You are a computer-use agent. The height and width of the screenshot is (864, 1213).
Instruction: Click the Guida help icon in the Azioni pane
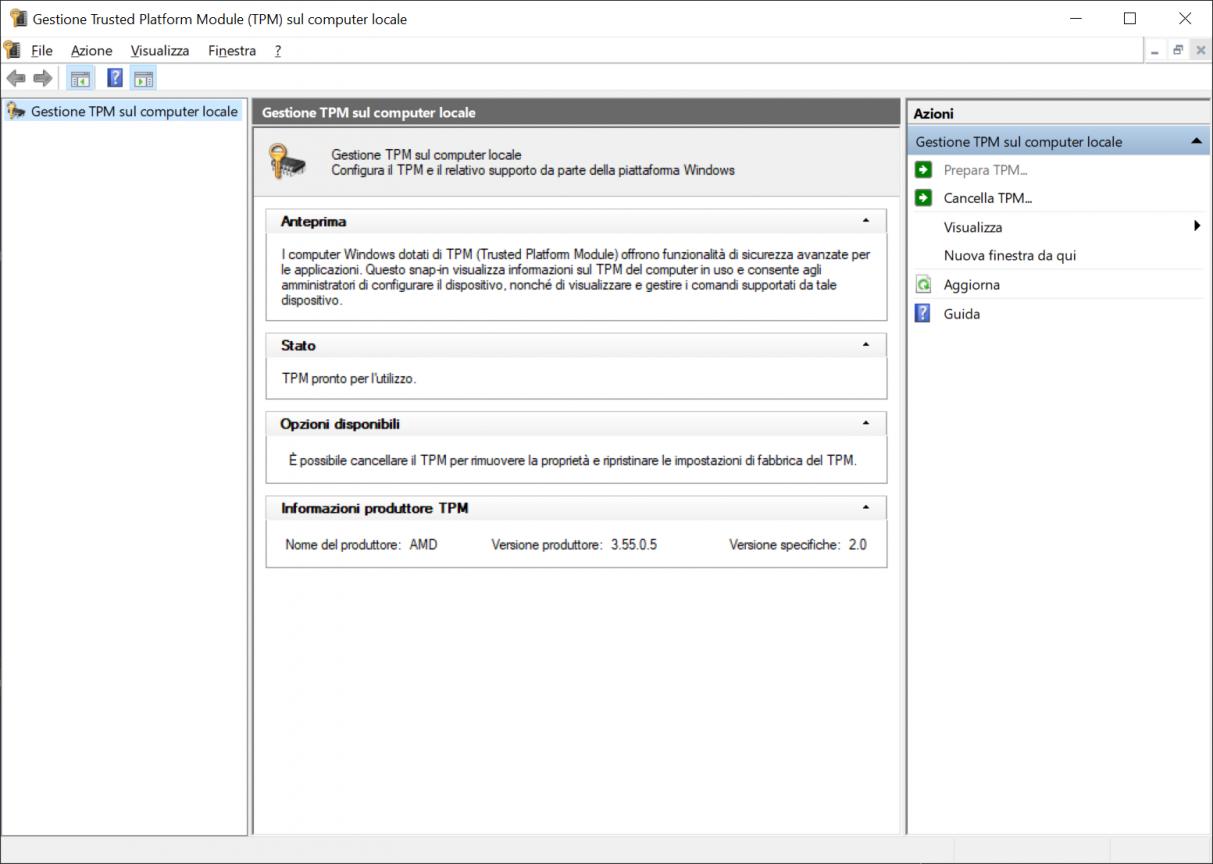point(922,313)
